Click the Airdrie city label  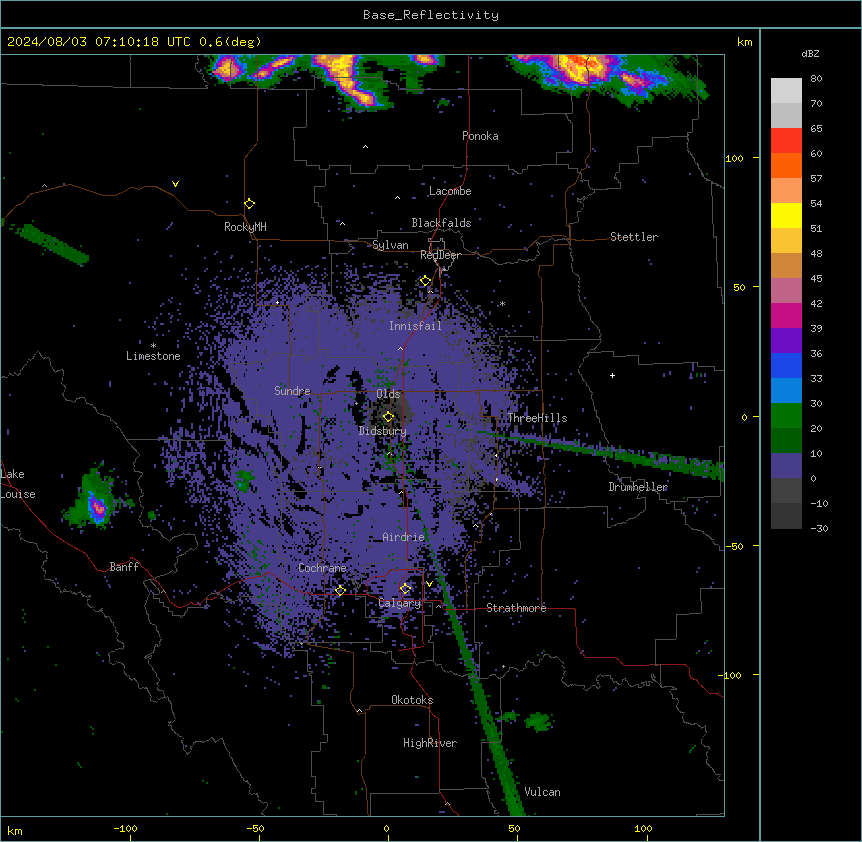(x=404, y=537)
